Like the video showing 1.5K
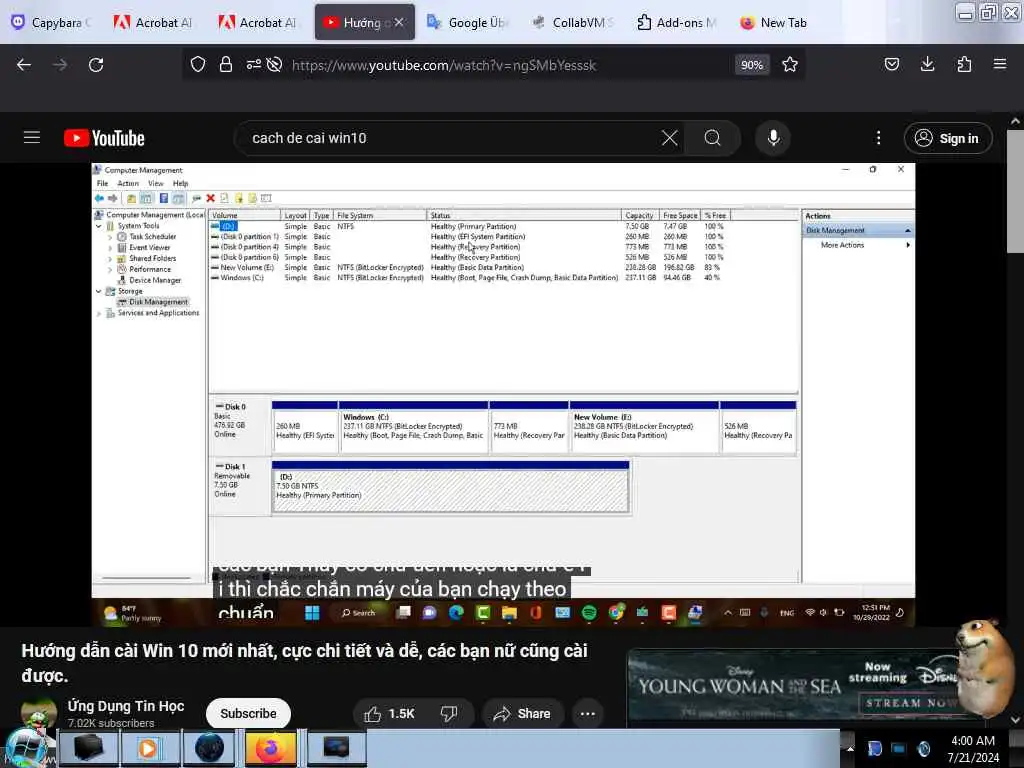This screenshot has width=1024, height=768. 389,714
